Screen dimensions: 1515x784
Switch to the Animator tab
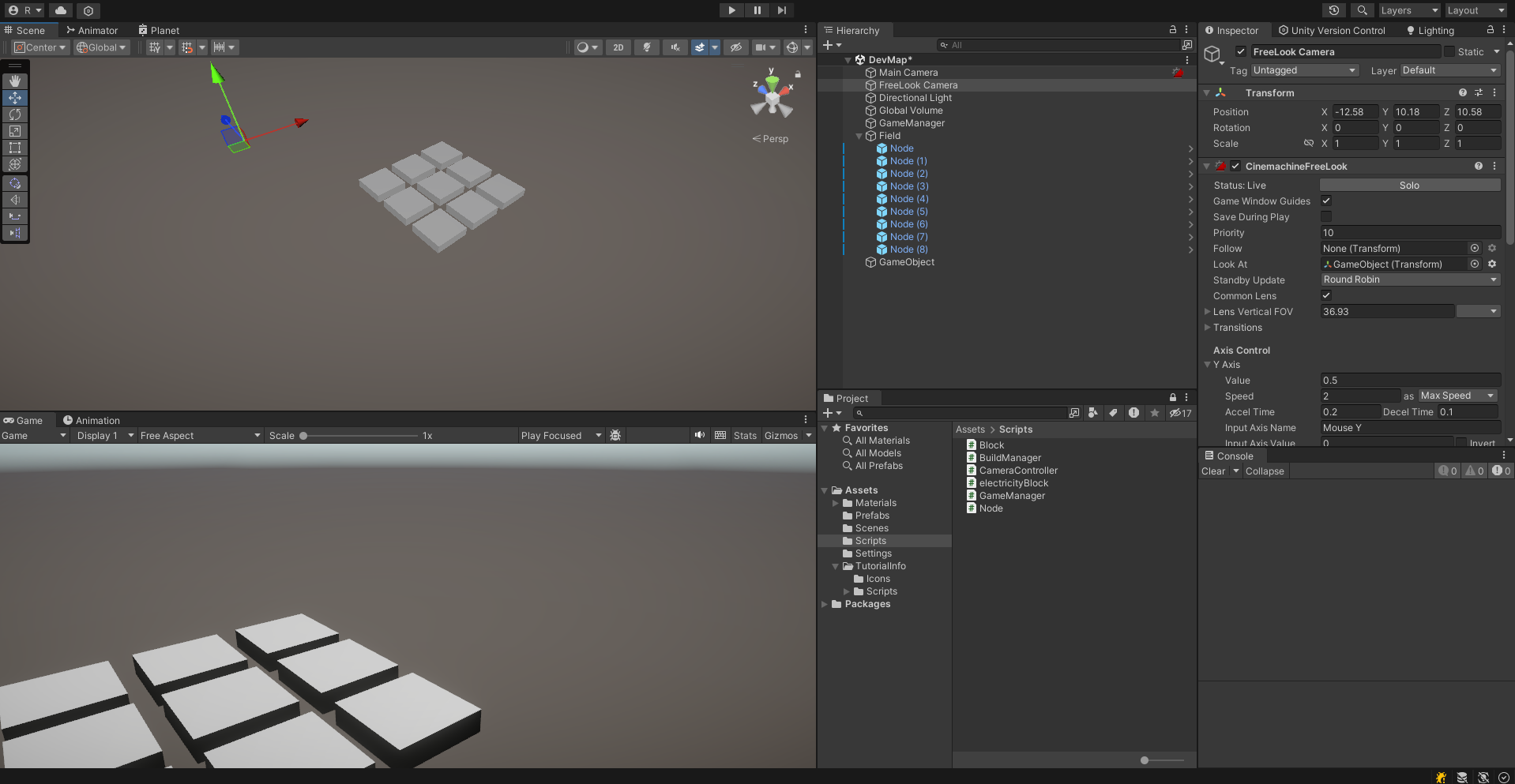[x=92, y=30]
